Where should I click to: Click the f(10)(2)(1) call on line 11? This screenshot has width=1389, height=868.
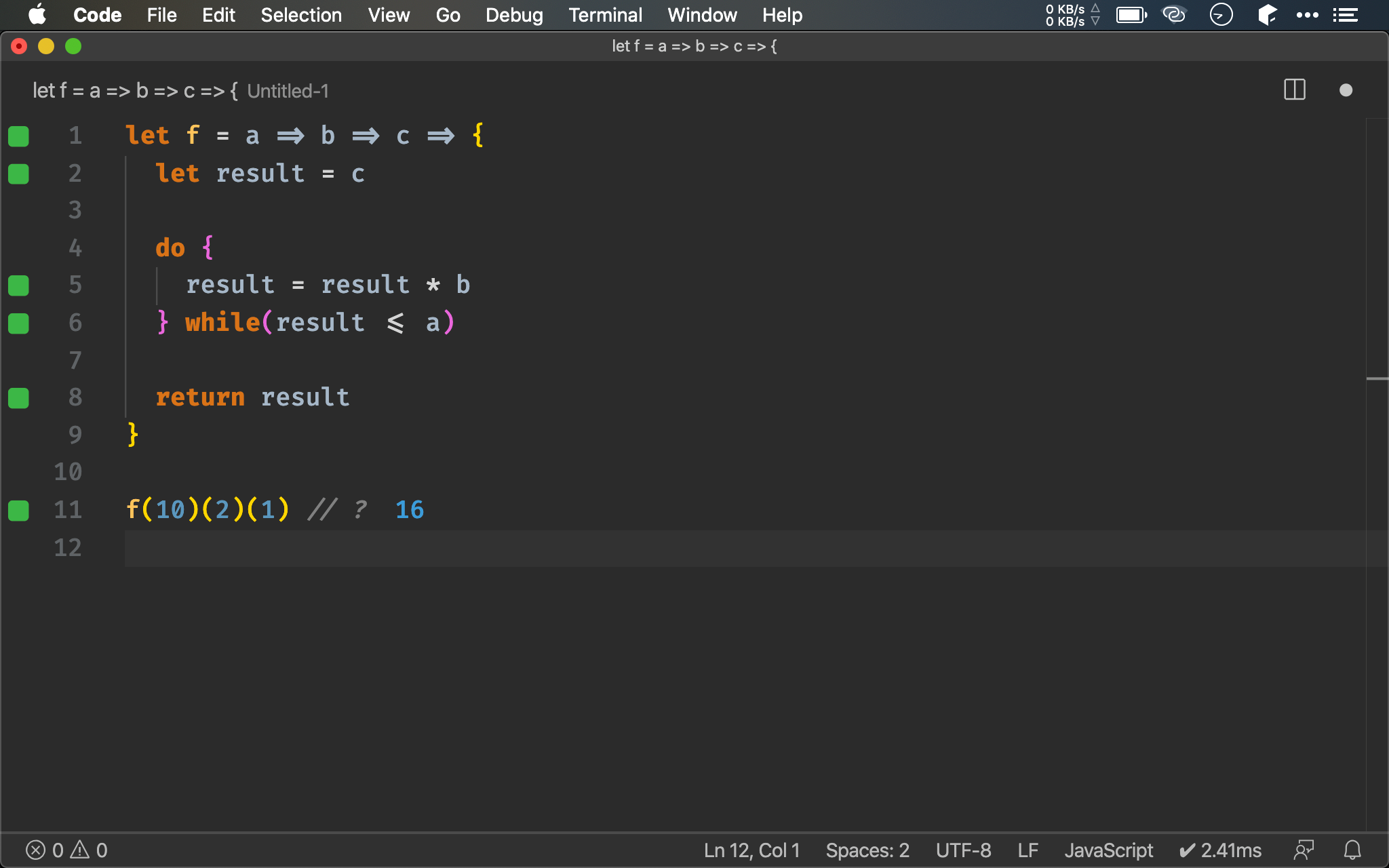208,509
